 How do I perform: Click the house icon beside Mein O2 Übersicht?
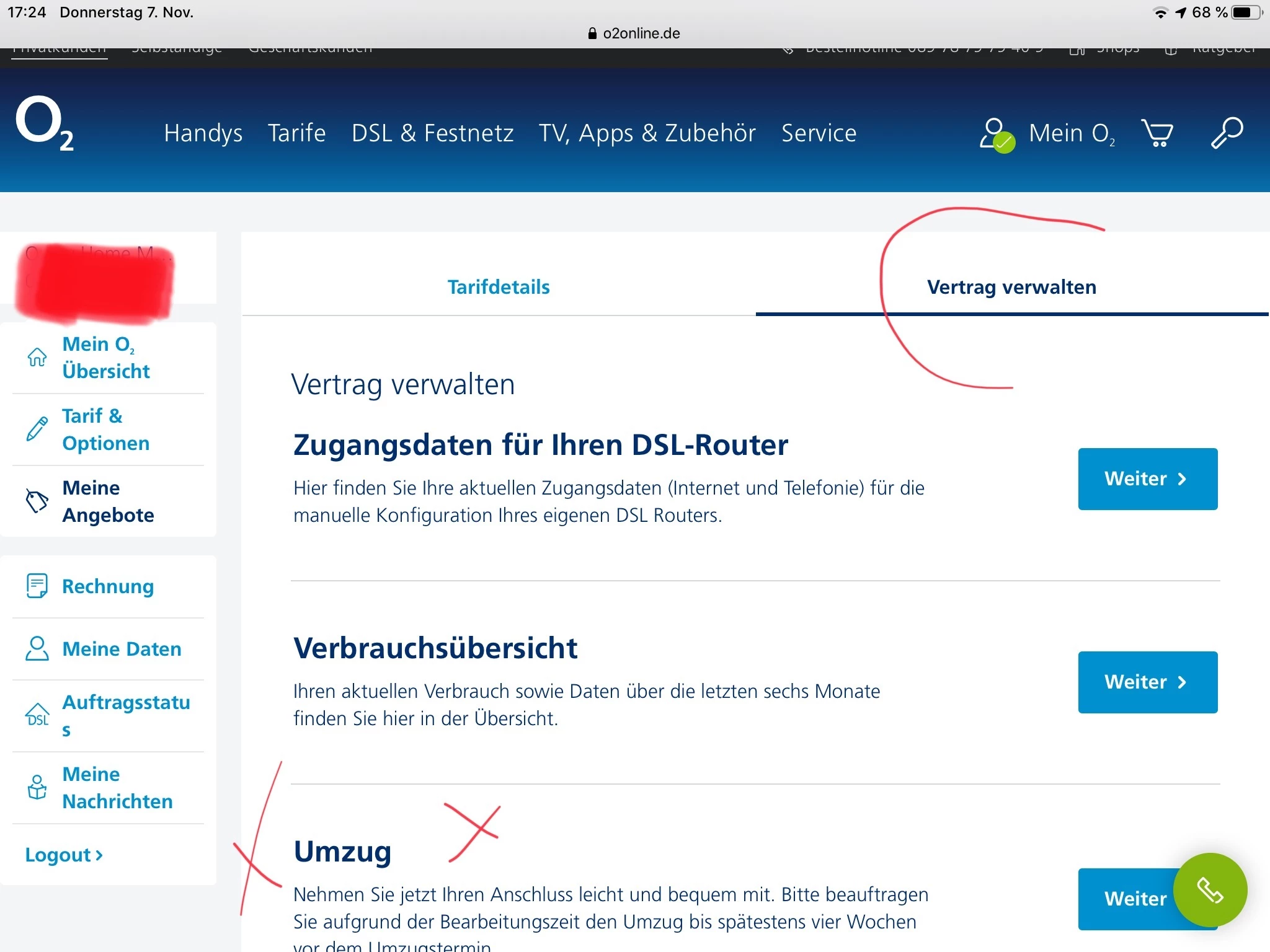point(37,357)
